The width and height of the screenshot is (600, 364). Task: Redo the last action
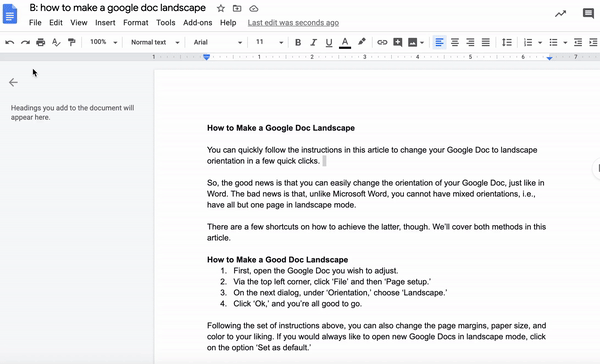25,42
